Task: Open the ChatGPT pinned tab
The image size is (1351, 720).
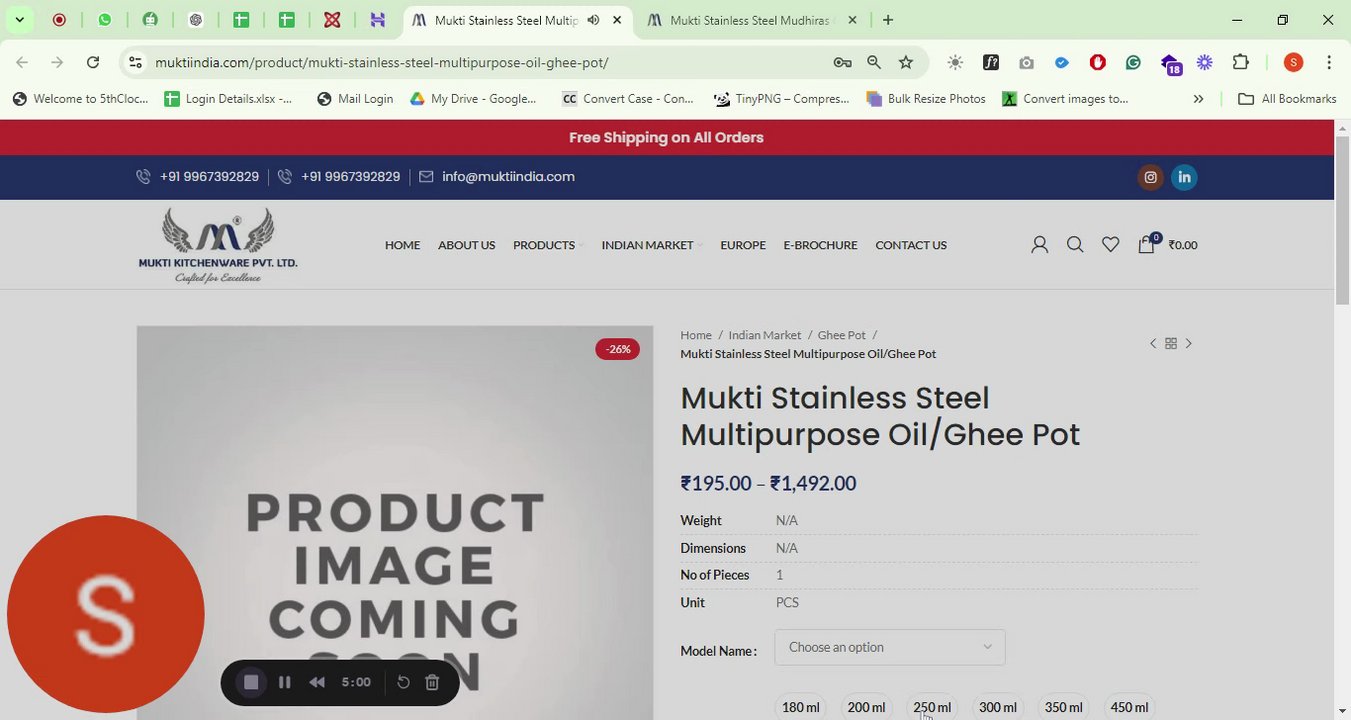Action: (196, 20)
